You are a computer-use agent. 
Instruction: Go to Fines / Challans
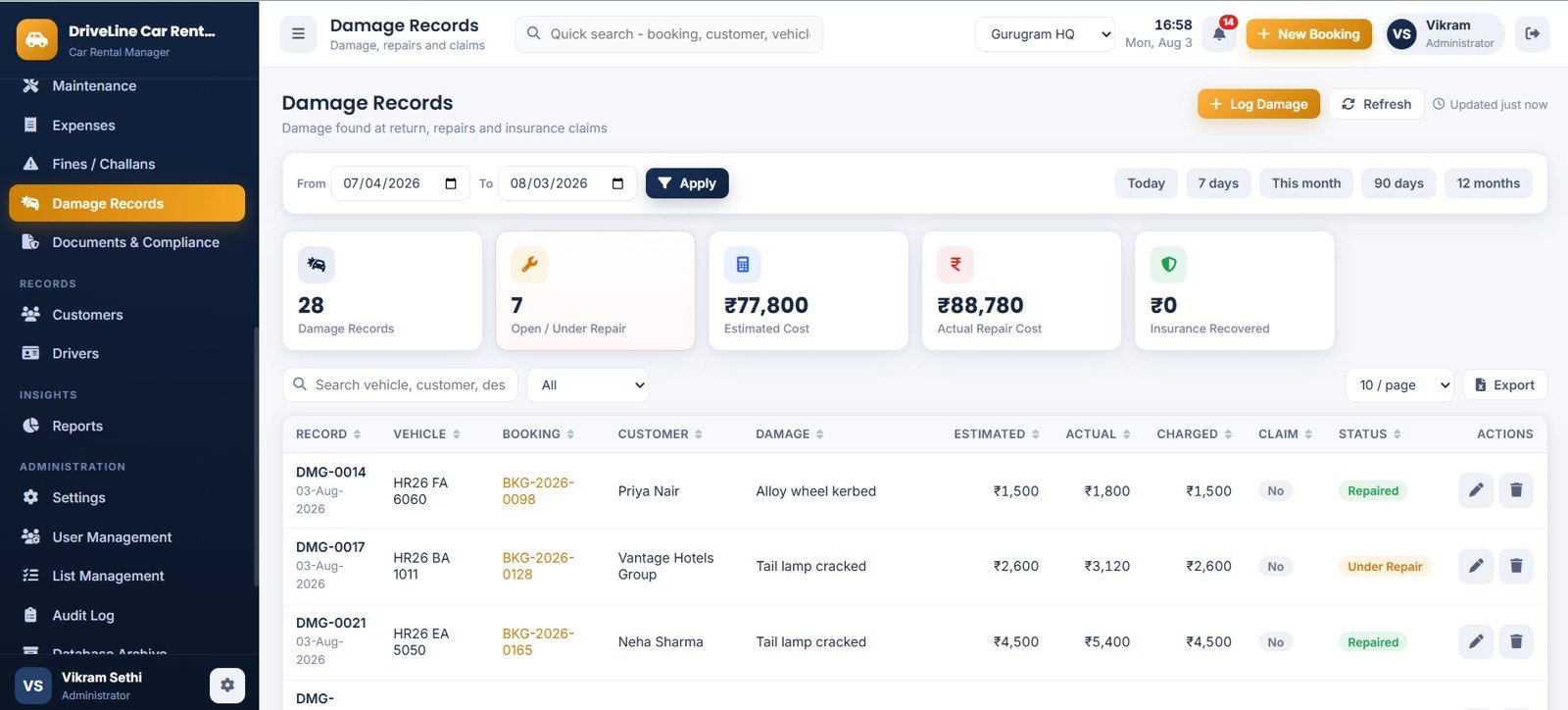[x=127, y=164]
